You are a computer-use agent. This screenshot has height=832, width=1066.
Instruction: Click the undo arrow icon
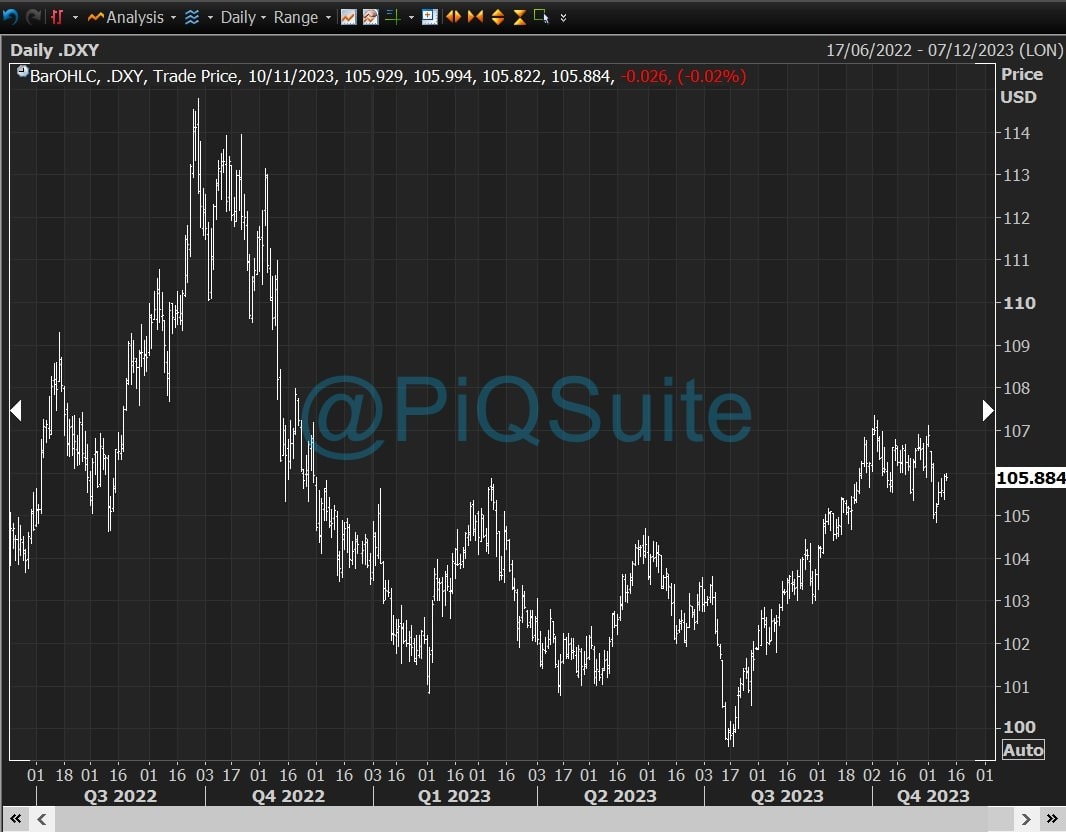[10, 17]
